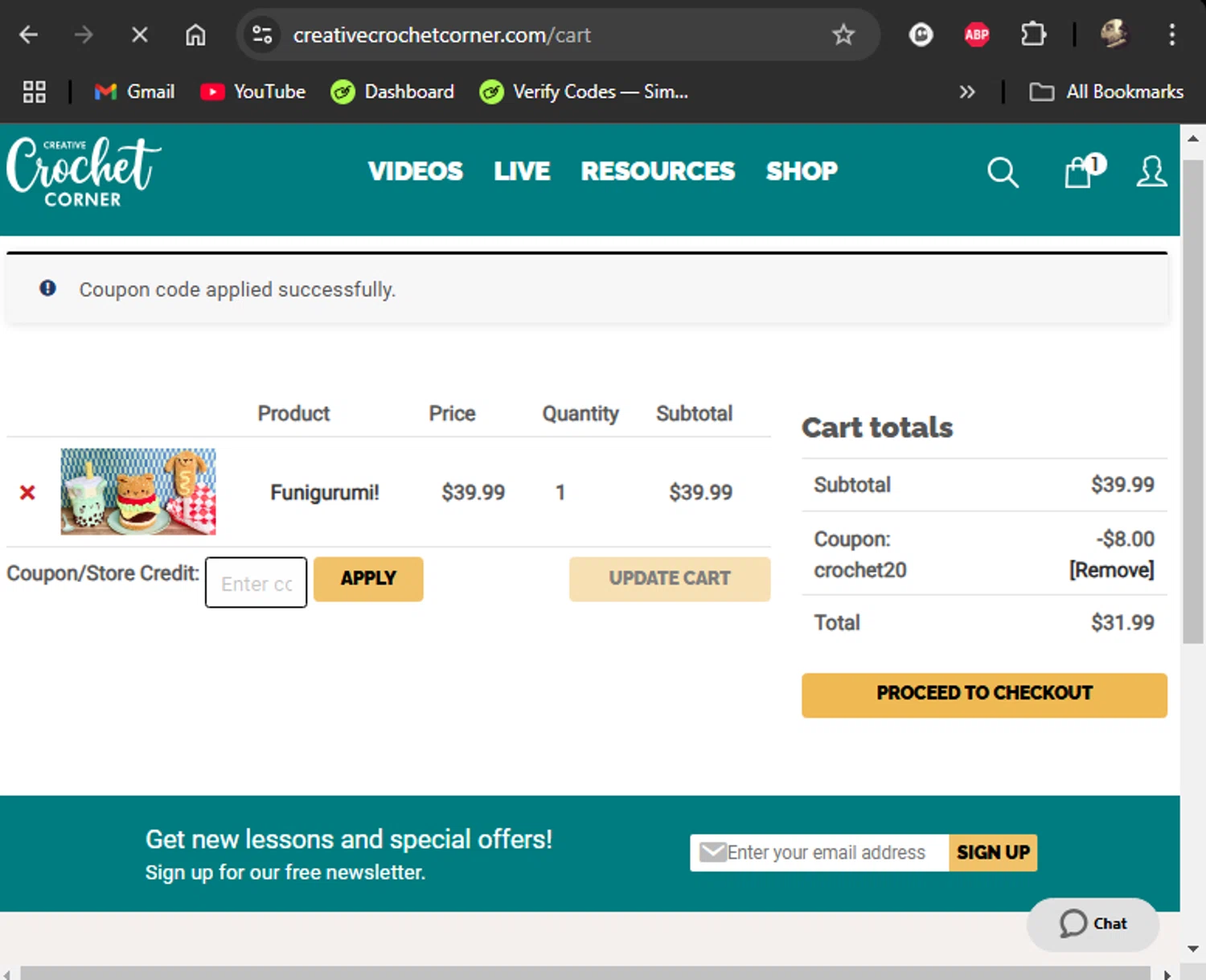Click the scrollbar down arrow
This screenshot has width=1206, height=980.
1193,949
